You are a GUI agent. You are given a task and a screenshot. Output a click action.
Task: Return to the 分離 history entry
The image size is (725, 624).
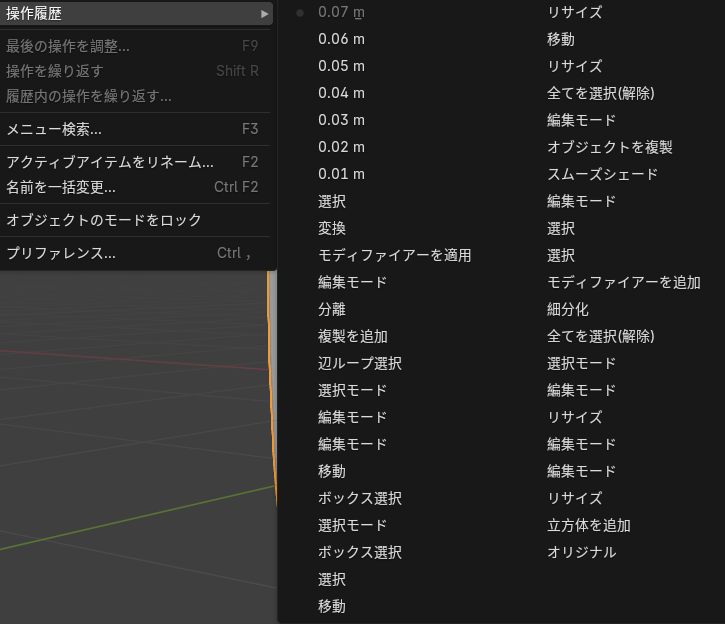(x=332, y=309)
